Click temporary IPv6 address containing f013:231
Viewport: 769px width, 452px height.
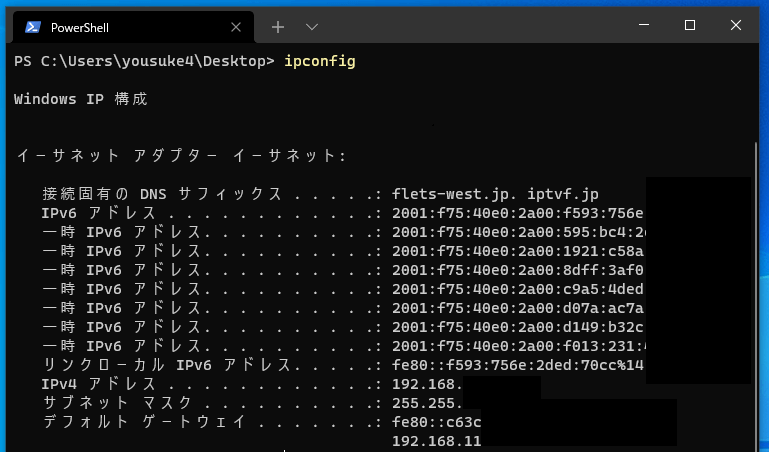click(519, 347)
